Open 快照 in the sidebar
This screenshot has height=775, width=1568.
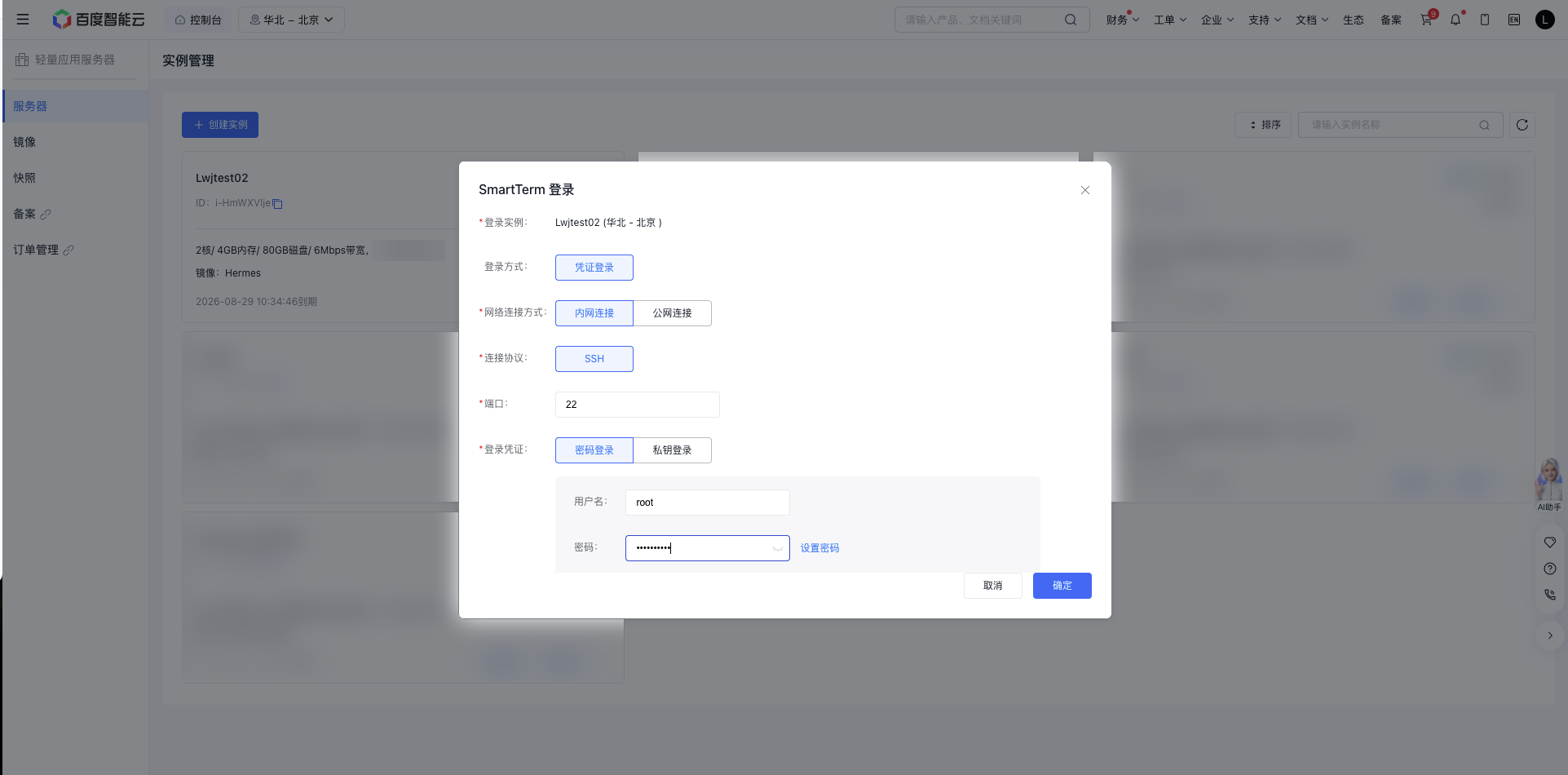[24, 178]
